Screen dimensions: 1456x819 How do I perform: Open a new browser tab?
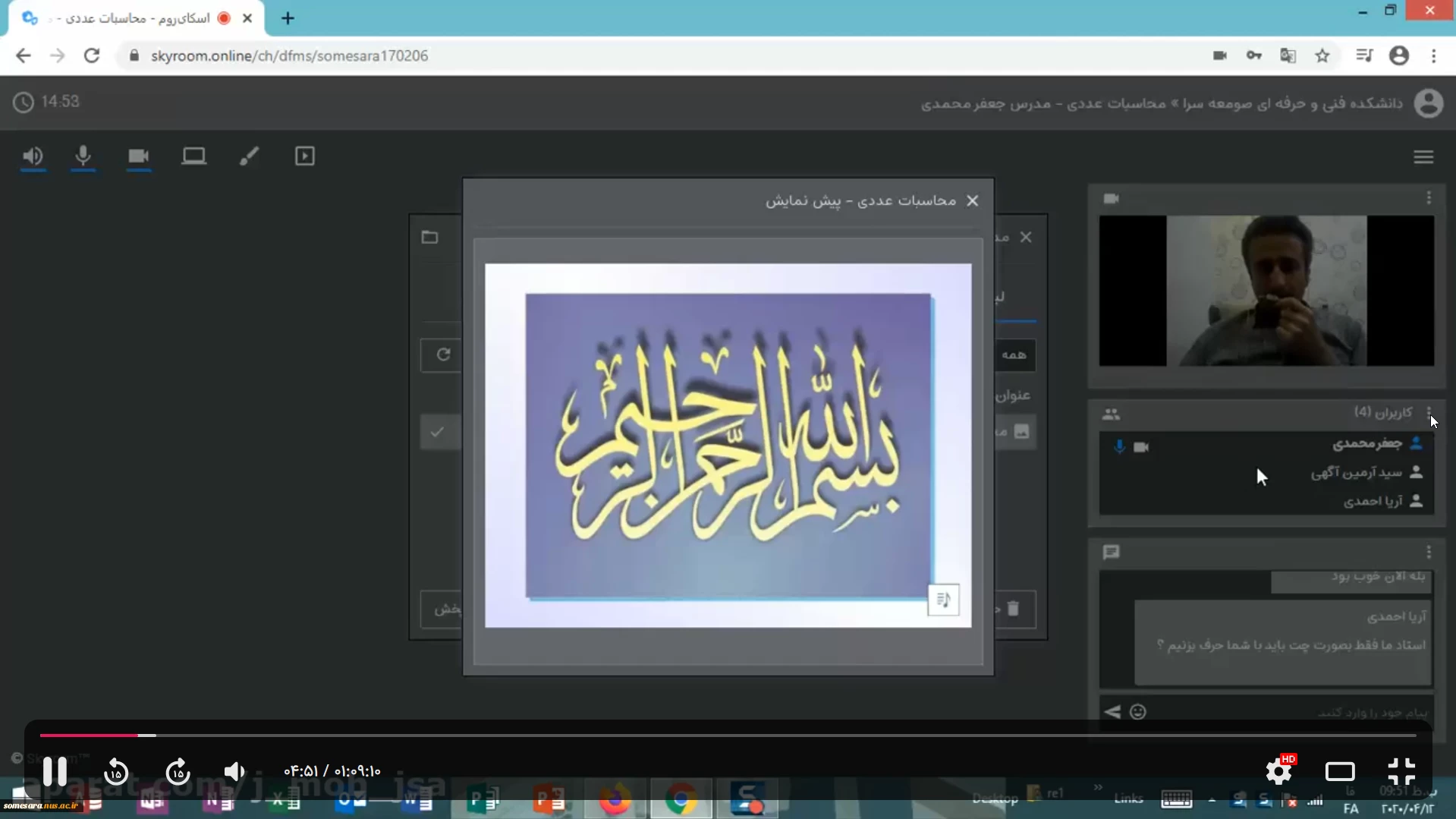tap(288, 18)
